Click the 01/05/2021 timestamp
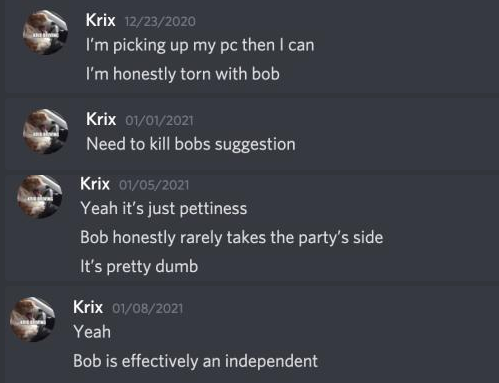This screenshot has width=499, height=383. [x=154, y=185]
